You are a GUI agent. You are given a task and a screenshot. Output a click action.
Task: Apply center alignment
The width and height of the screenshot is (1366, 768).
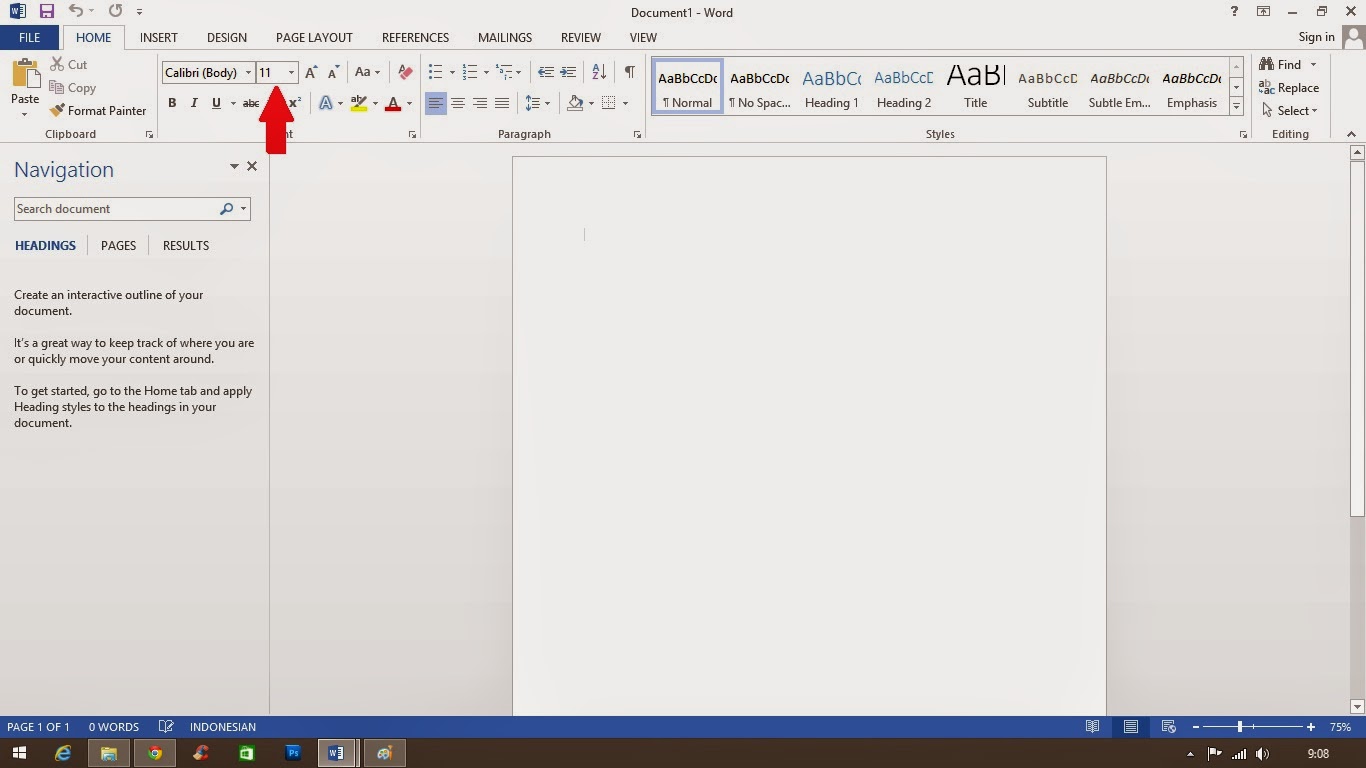[458, 103]
